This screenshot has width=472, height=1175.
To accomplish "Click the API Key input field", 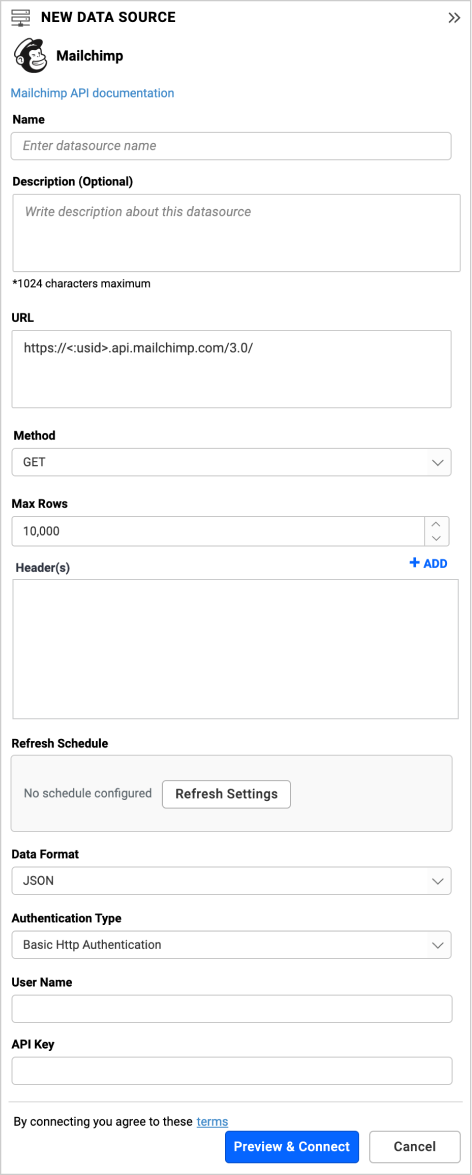I will tap(232, 1071).
